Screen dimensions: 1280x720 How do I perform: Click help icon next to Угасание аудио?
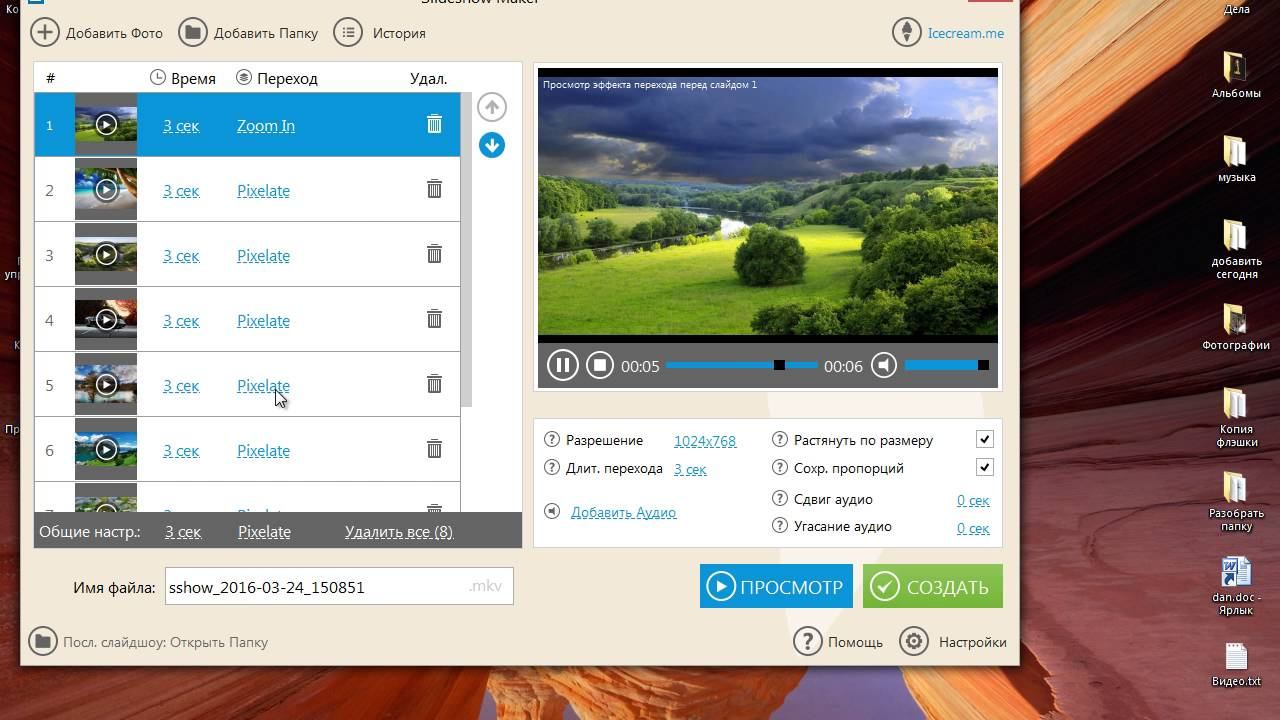pyautogui.click(x=780, y=526)
